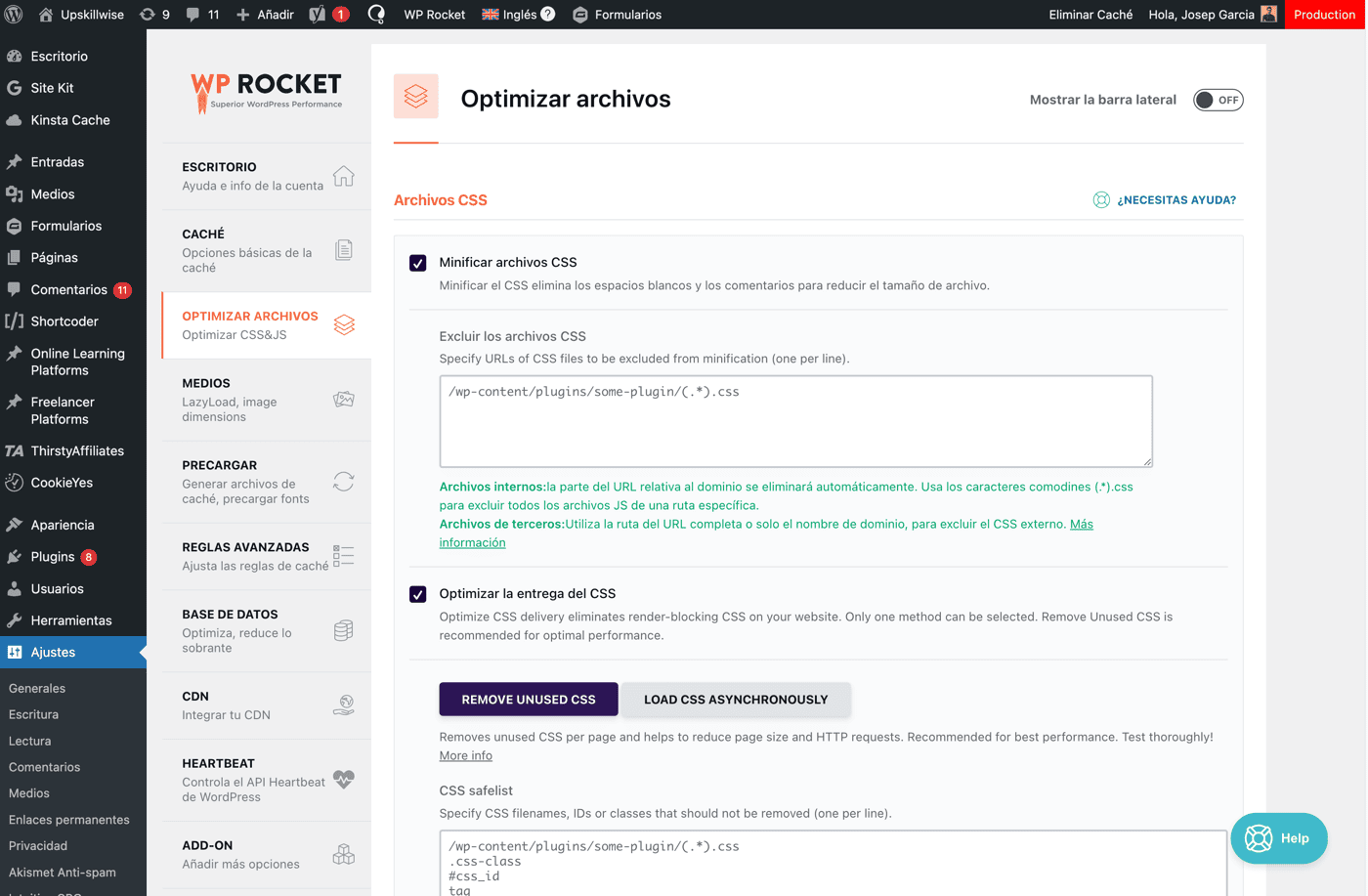The image size is (1368, 896).
Task: Open the Inglés language switcher menu
Action: point(518,15)
